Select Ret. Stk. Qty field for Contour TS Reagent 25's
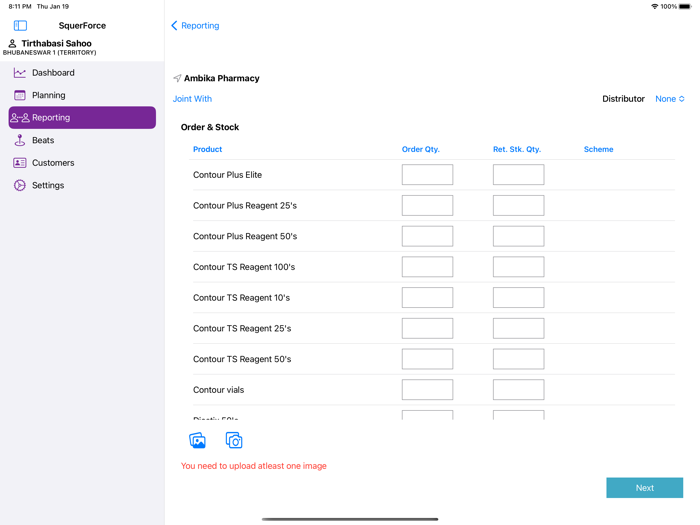 518,329
